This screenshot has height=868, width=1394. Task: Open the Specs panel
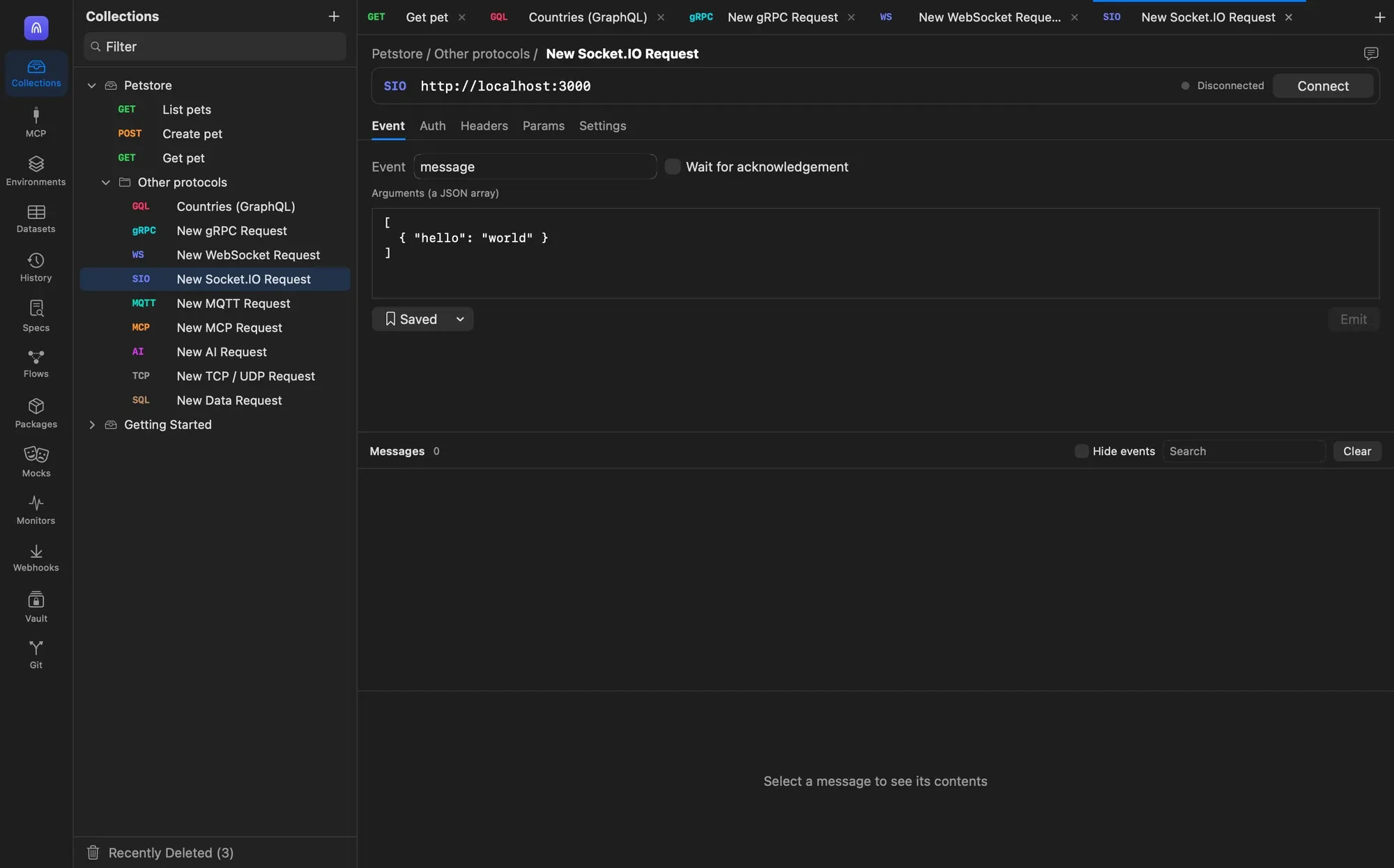(36, 316)
